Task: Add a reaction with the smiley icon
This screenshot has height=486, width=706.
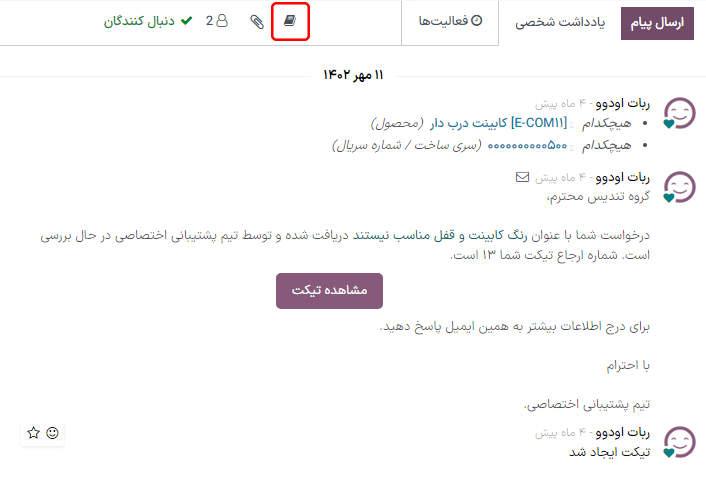Action: 53,433
